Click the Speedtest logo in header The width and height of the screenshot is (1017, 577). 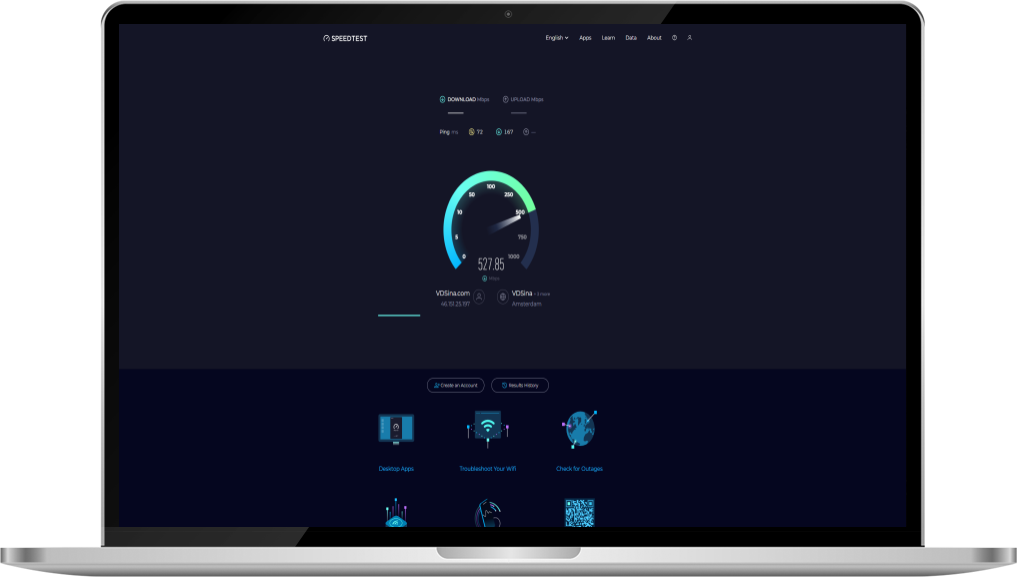point(345,38)
